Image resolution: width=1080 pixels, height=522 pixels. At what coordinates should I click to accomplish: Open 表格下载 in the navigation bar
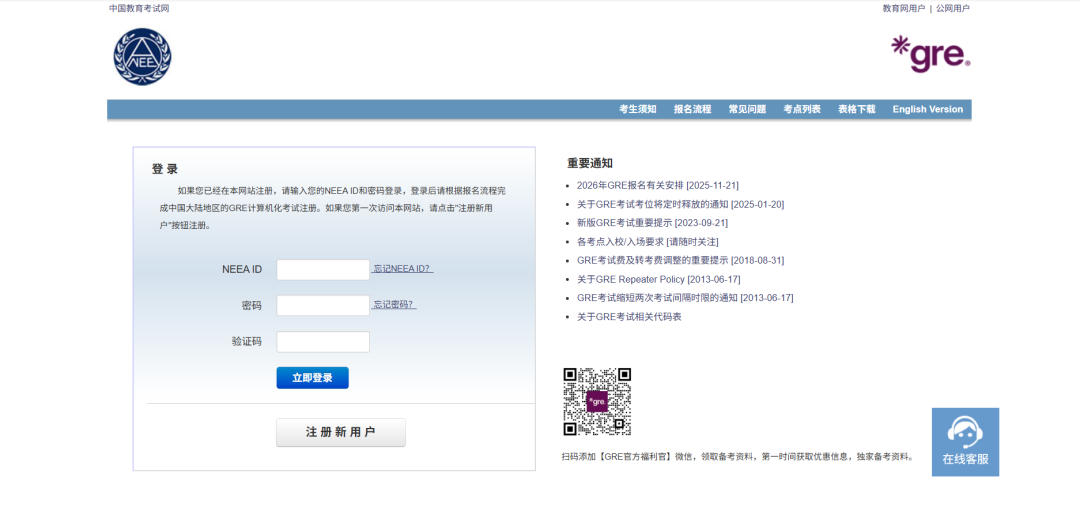click(x=857, y=109)
